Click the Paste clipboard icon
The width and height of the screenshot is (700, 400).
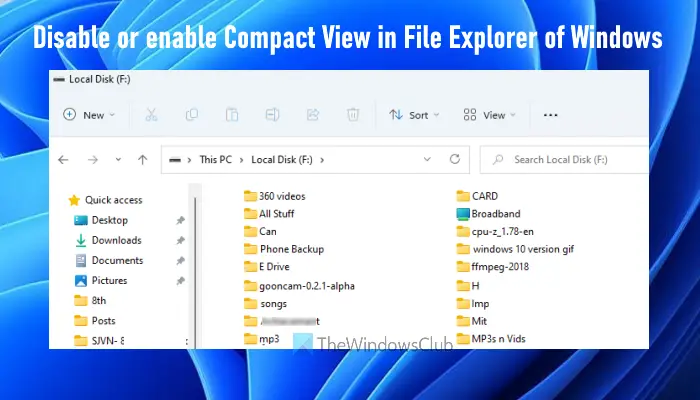(232, 115)
